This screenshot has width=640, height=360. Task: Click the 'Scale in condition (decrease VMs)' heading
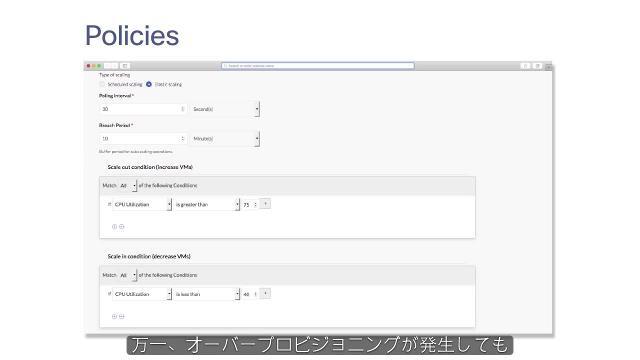click(149, 256)
